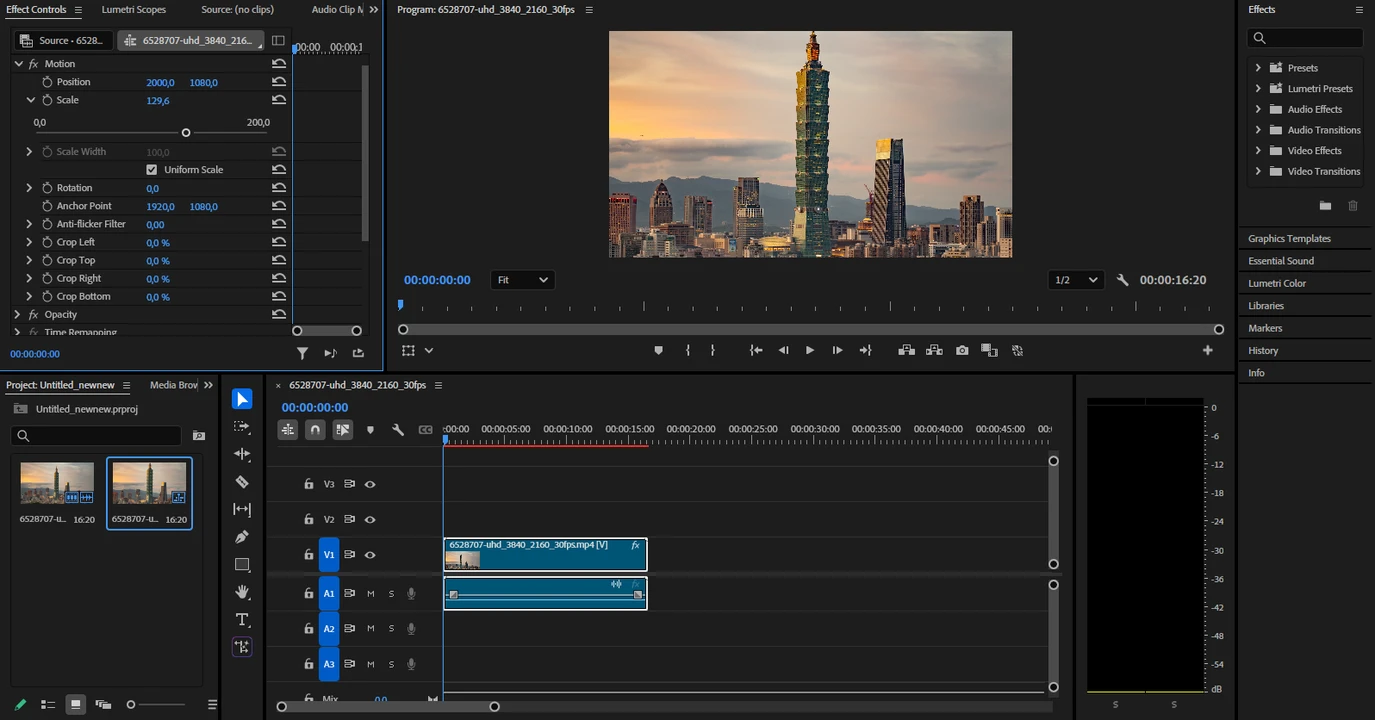This screenshot has height=720, width=1375.
Task: Open the Media Browser tab
Action: [x=174, y=385]
